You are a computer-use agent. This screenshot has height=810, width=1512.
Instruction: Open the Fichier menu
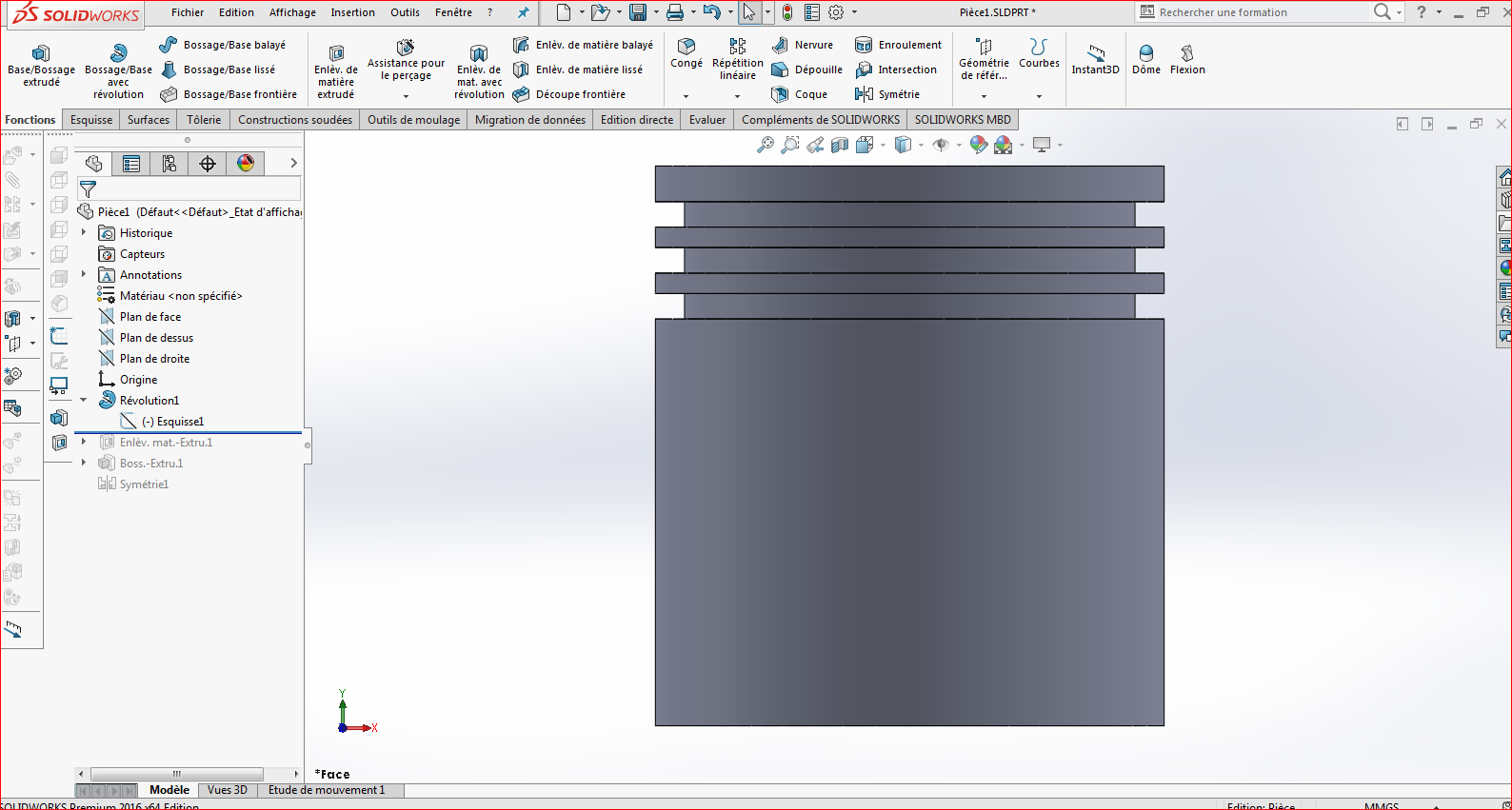[188, 12]
